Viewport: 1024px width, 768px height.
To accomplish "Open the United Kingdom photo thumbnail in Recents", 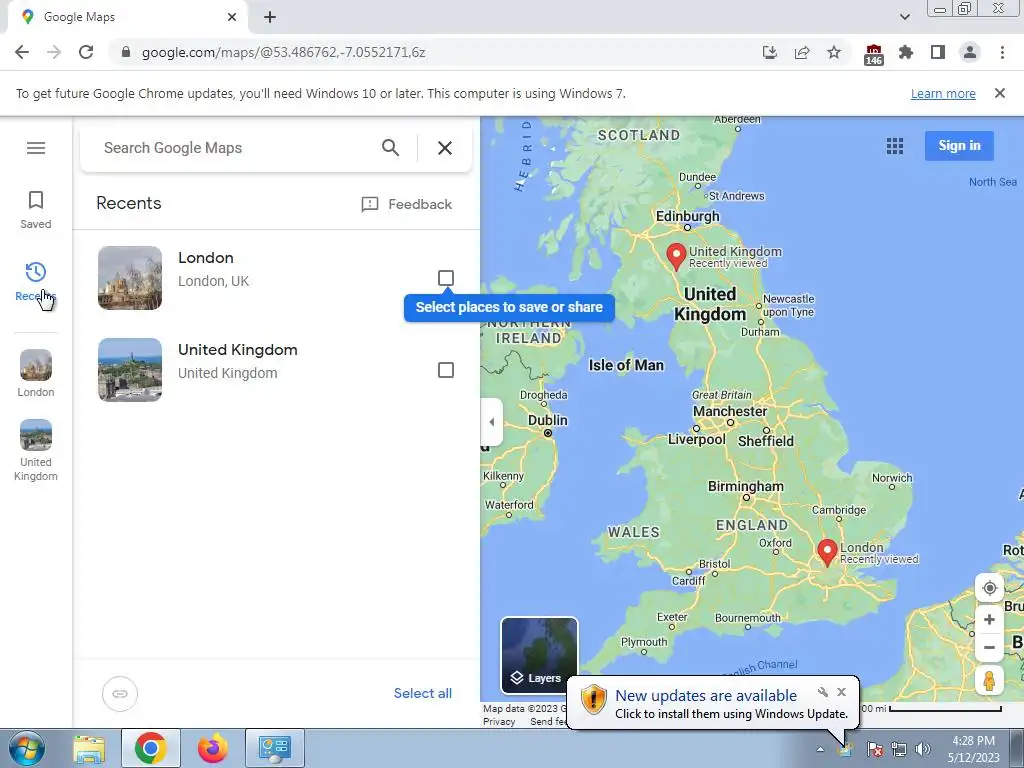I will point(130,370).
